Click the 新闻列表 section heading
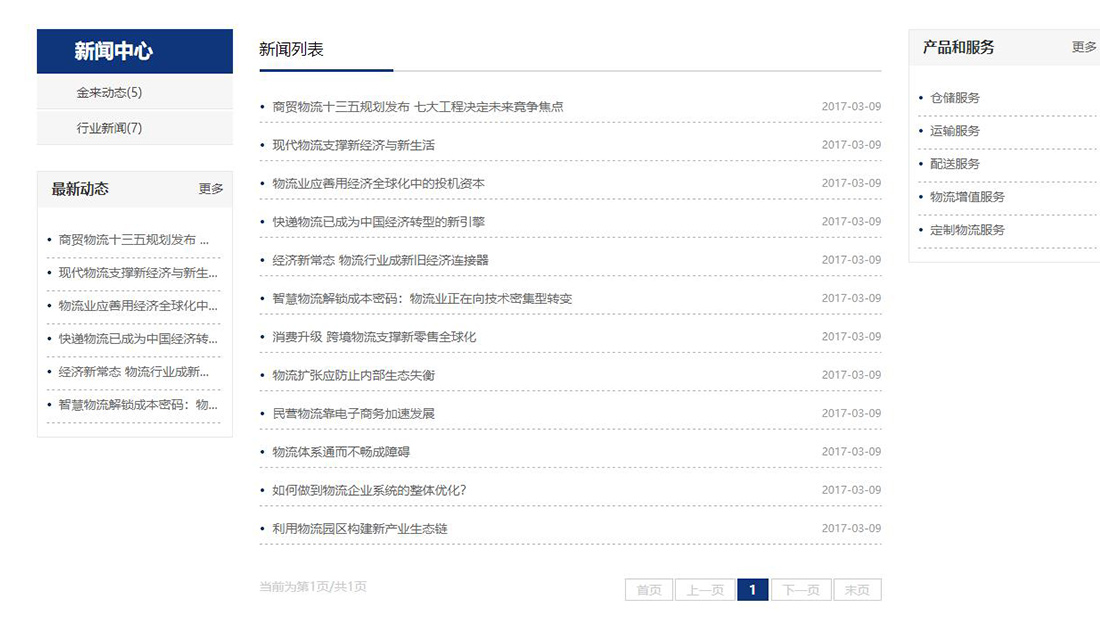 291,50
